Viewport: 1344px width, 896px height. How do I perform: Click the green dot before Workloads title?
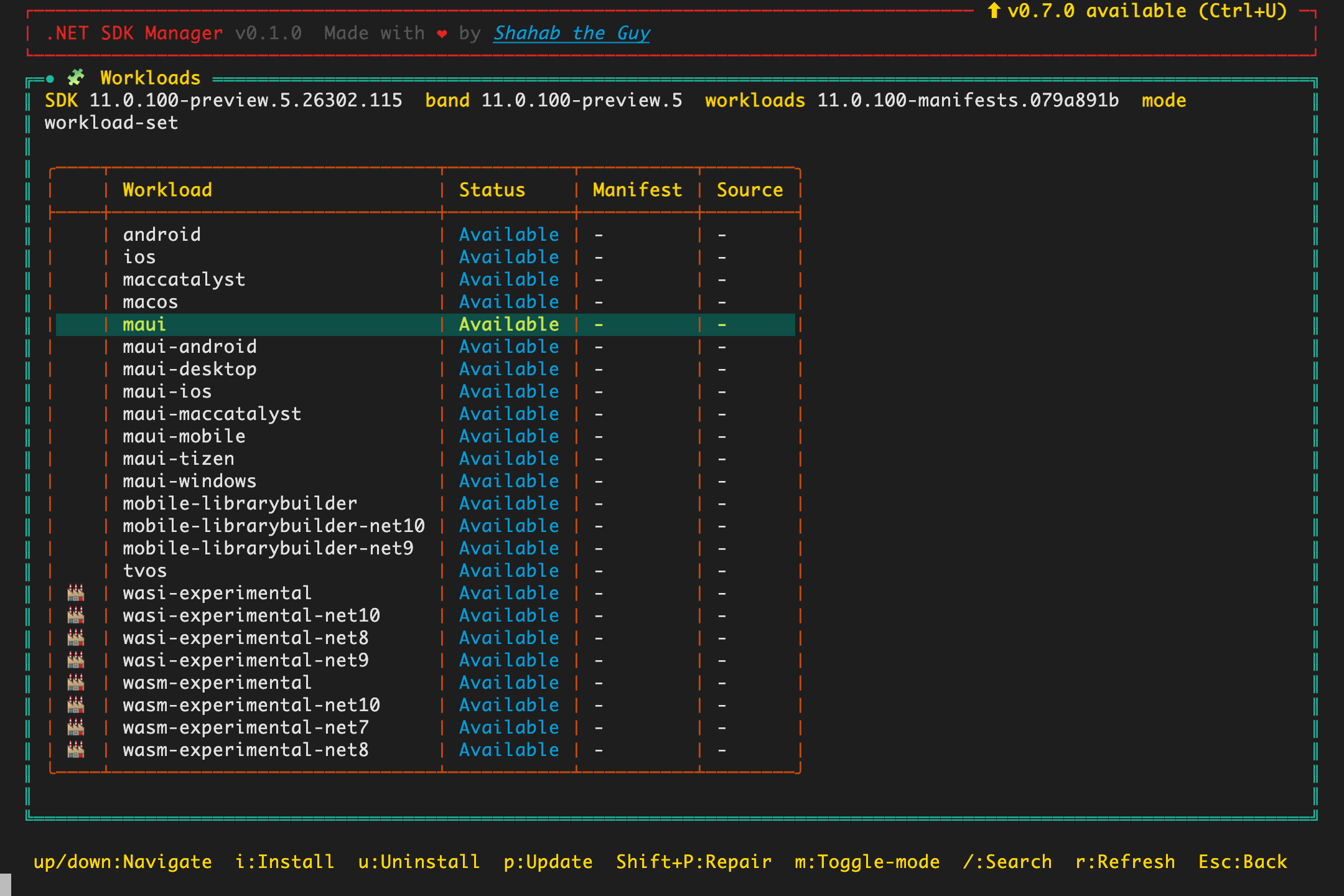click(50, 78)
